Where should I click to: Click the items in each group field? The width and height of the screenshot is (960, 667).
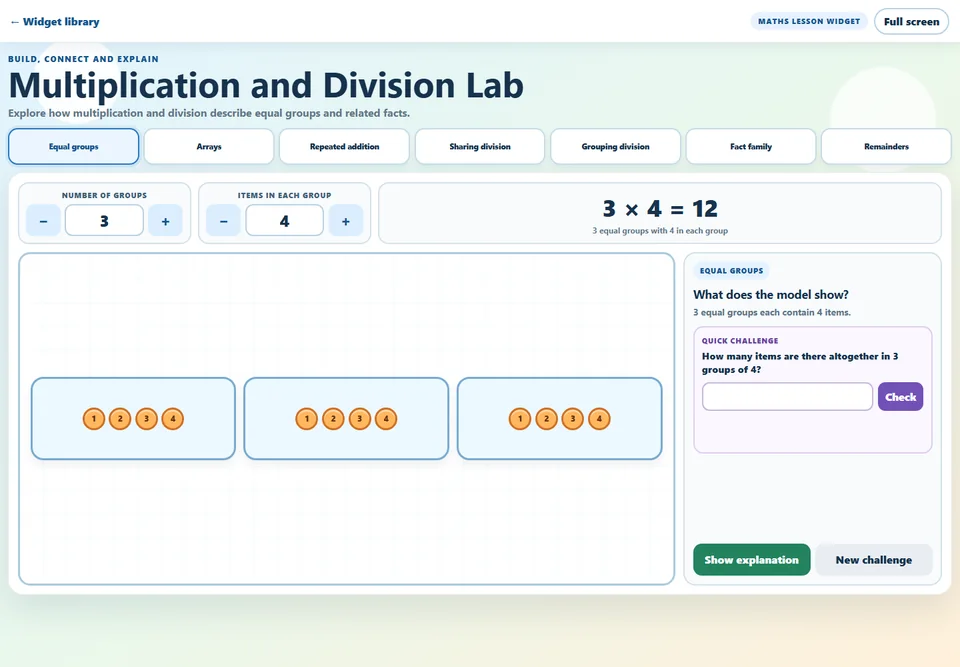(285, 220)
